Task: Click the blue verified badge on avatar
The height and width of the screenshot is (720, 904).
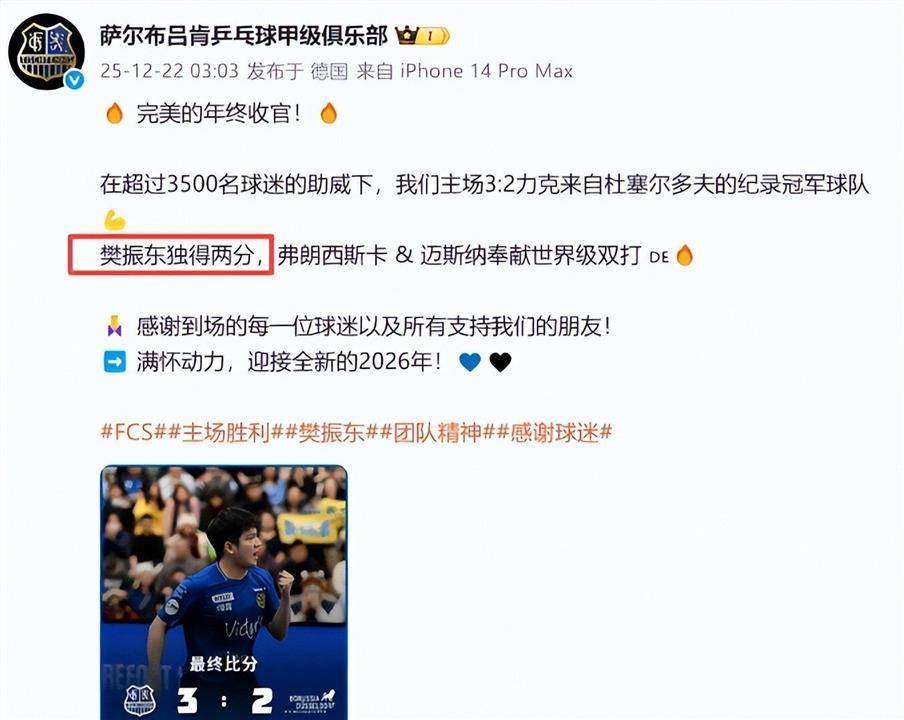Action: 74,80
